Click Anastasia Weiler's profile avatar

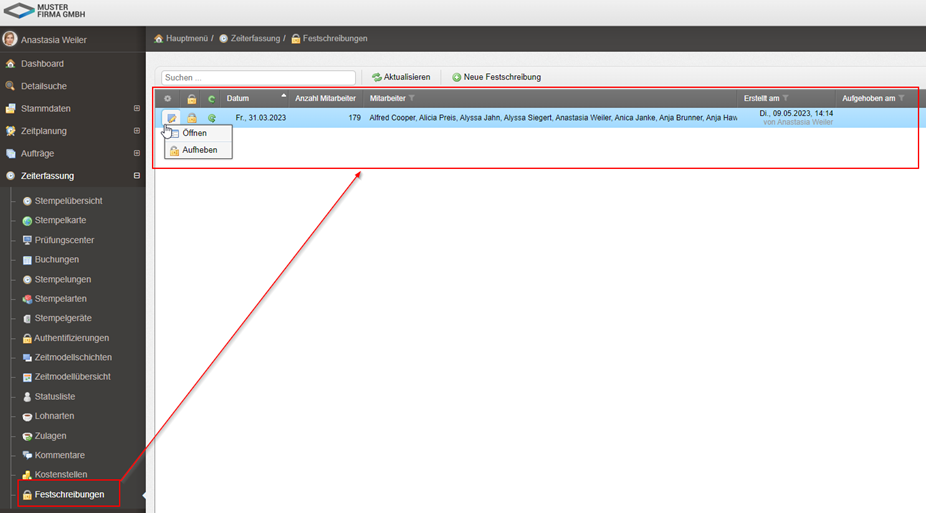pyautogui.click(x=10, y=39)
